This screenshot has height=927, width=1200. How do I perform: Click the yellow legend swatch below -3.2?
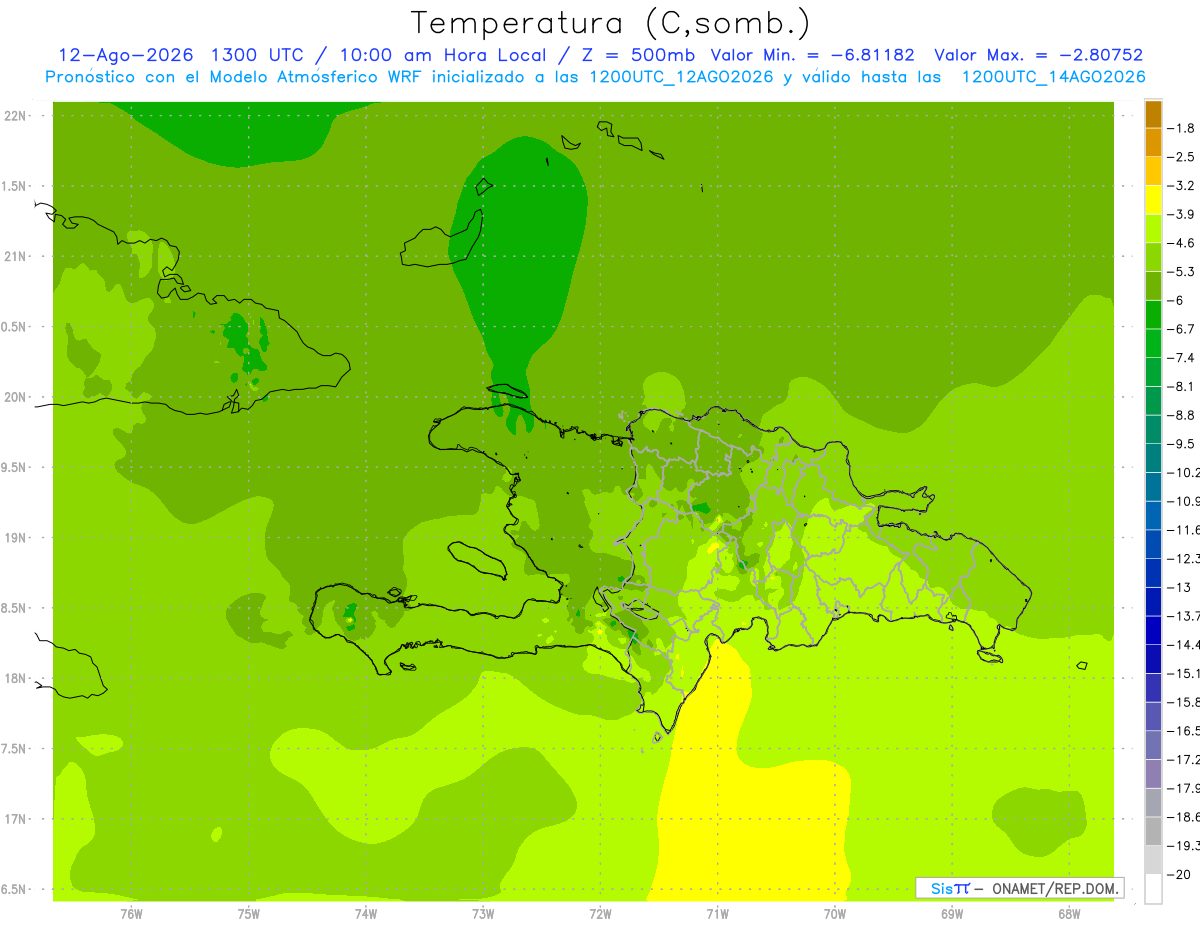click(1153, 200)
